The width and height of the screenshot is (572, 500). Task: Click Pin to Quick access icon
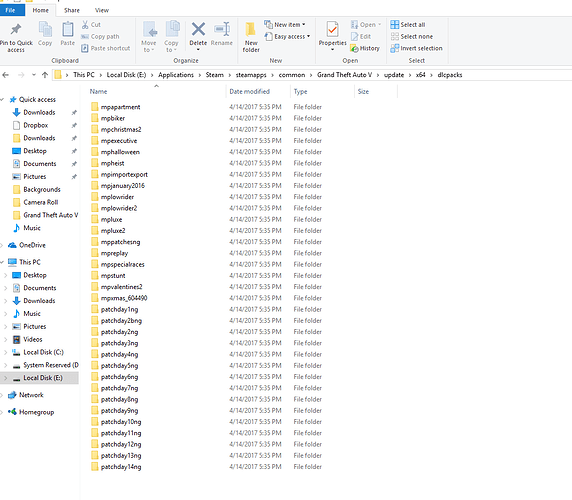[16, 30]
